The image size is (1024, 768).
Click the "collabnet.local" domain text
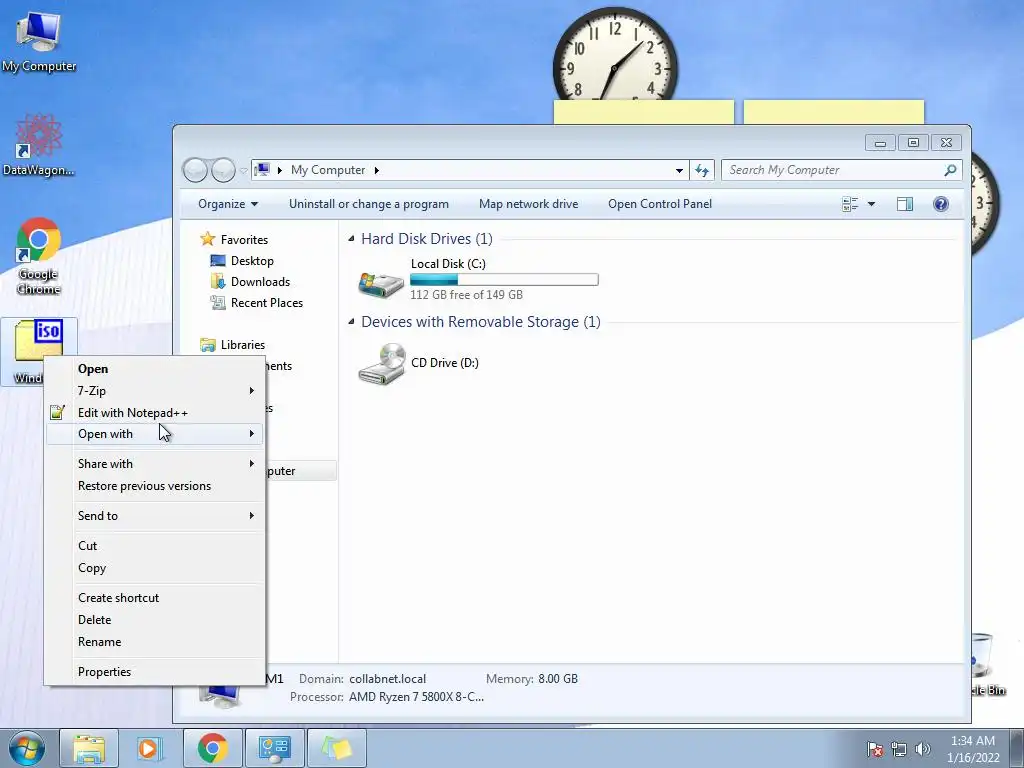point(387,679)
